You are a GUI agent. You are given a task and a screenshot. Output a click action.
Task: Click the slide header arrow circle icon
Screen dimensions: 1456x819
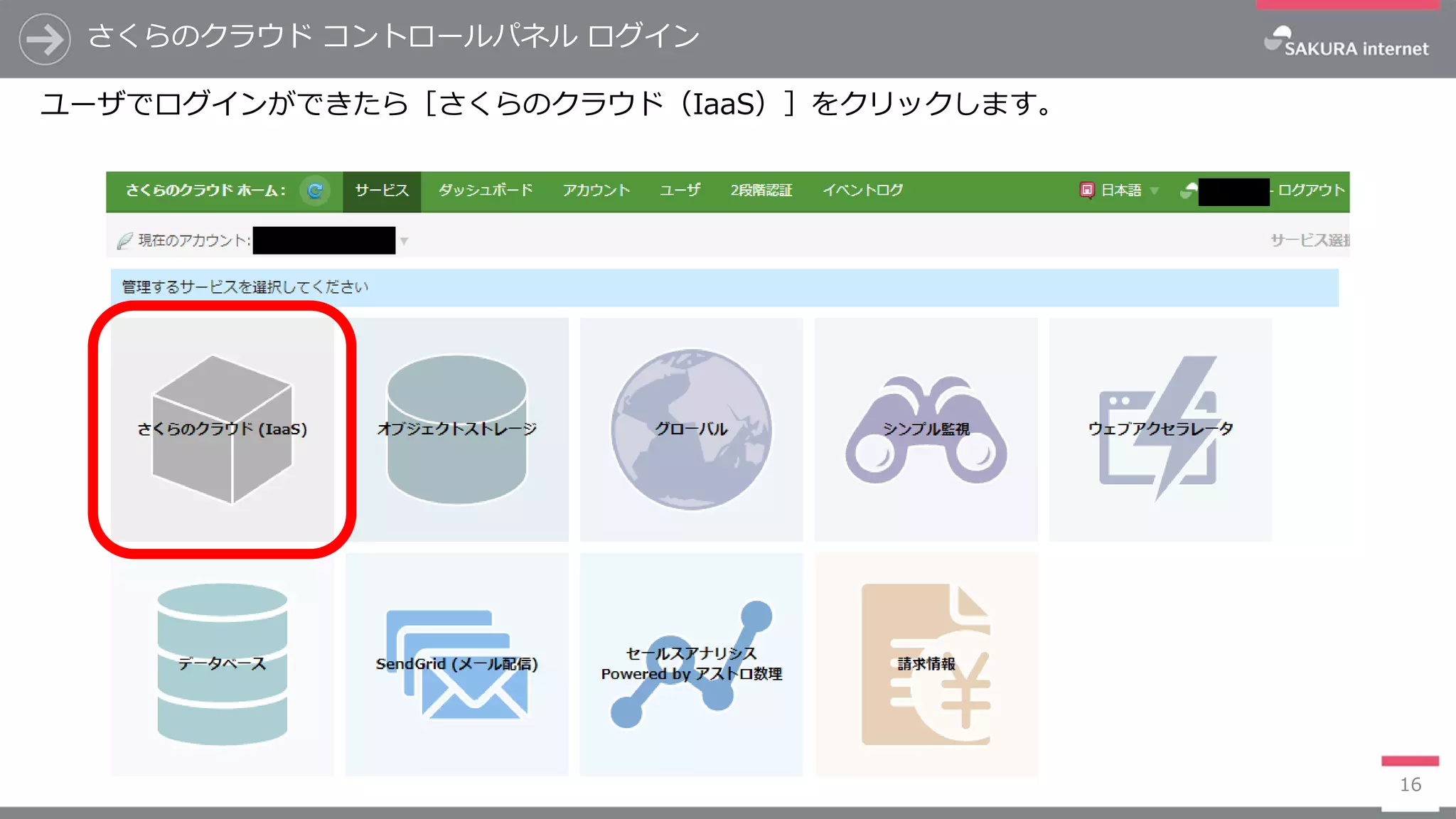click(x=45, y=39)
